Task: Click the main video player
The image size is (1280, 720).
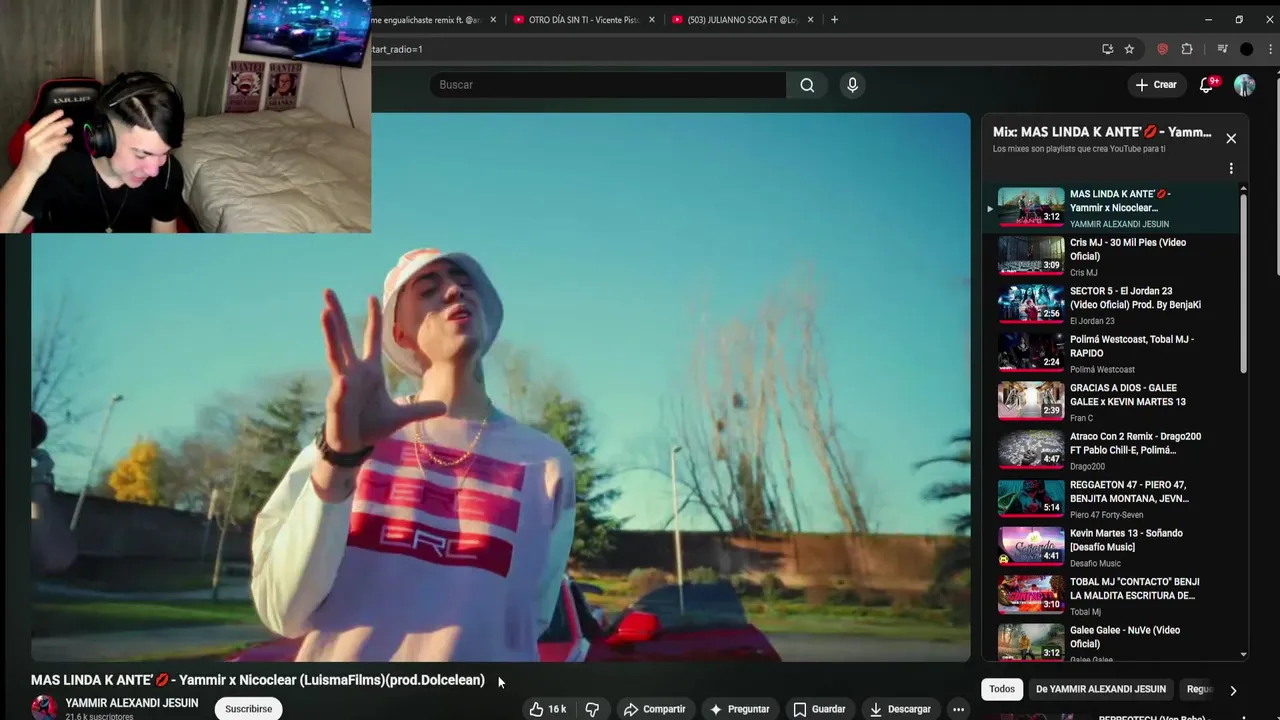Action: 500,387
